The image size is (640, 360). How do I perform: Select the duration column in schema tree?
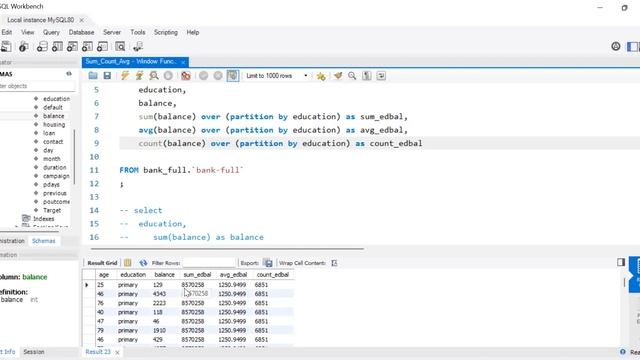55,167
